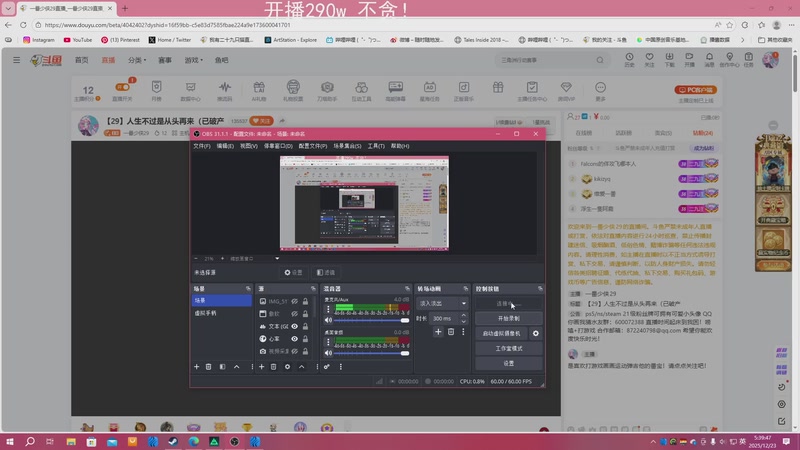Mute 桌面音频 audio channel
The height and width of the screenshot is (450, 800).
[328, 353]
